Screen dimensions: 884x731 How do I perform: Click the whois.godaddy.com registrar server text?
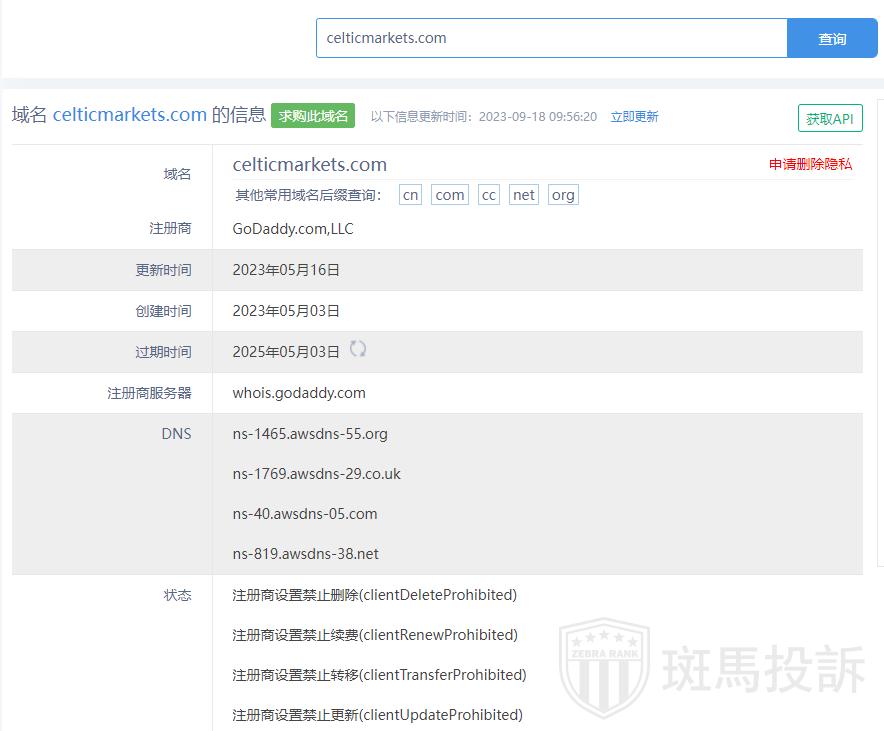tap(299, 393)
